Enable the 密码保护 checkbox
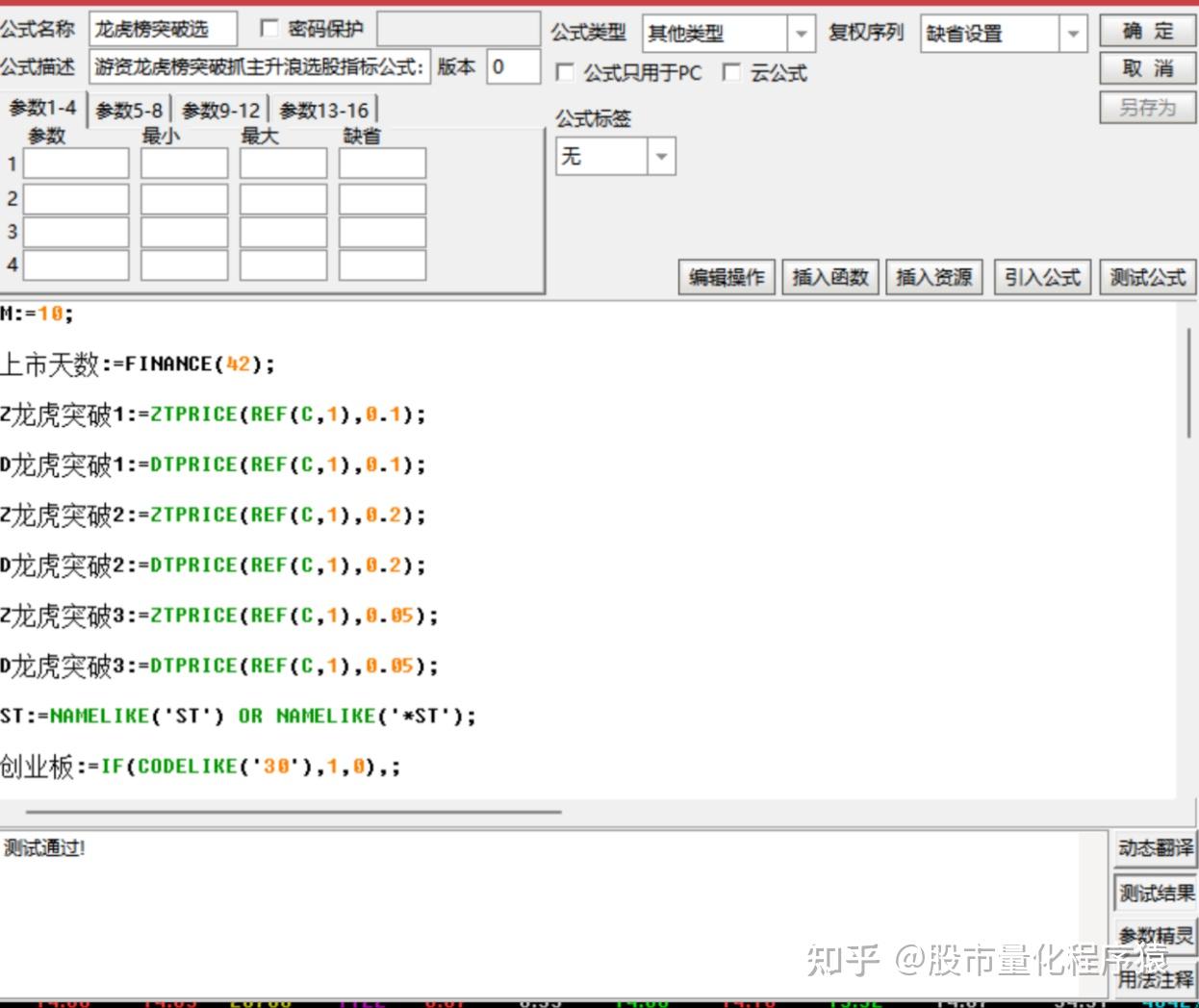The width and height of the screenshot is (1199, 1008). (x=270, y=29)
